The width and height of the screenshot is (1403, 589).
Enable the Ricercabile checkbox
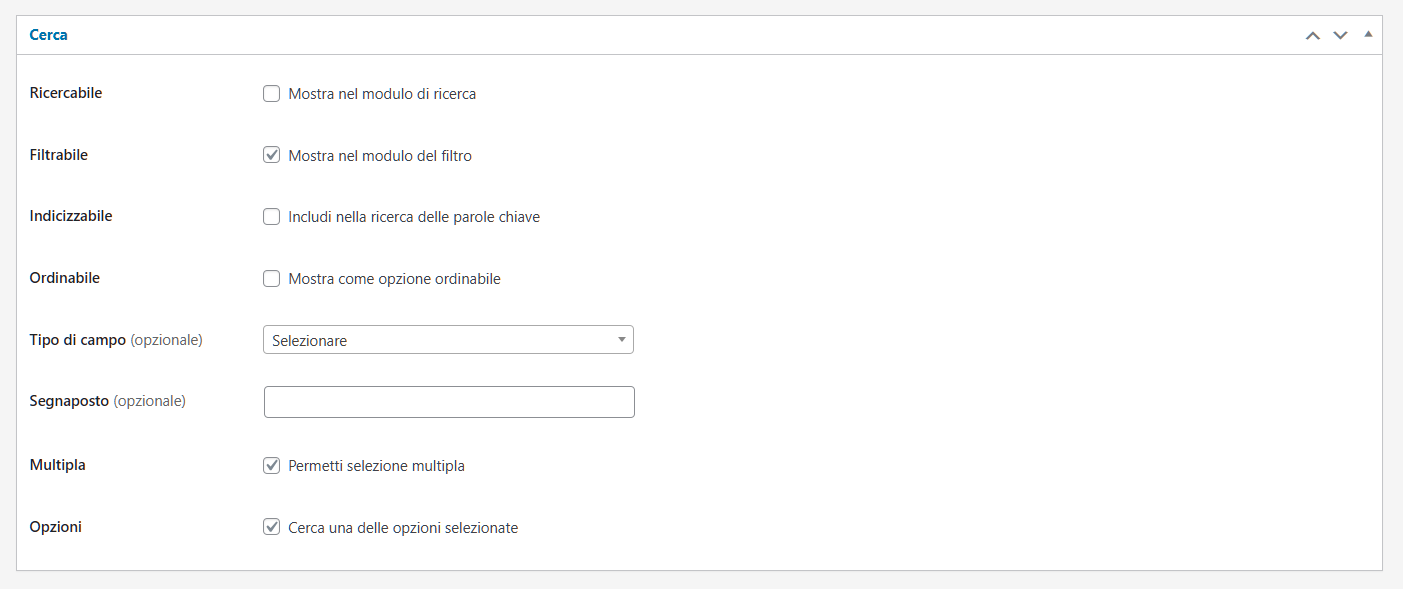coord(271,94)
